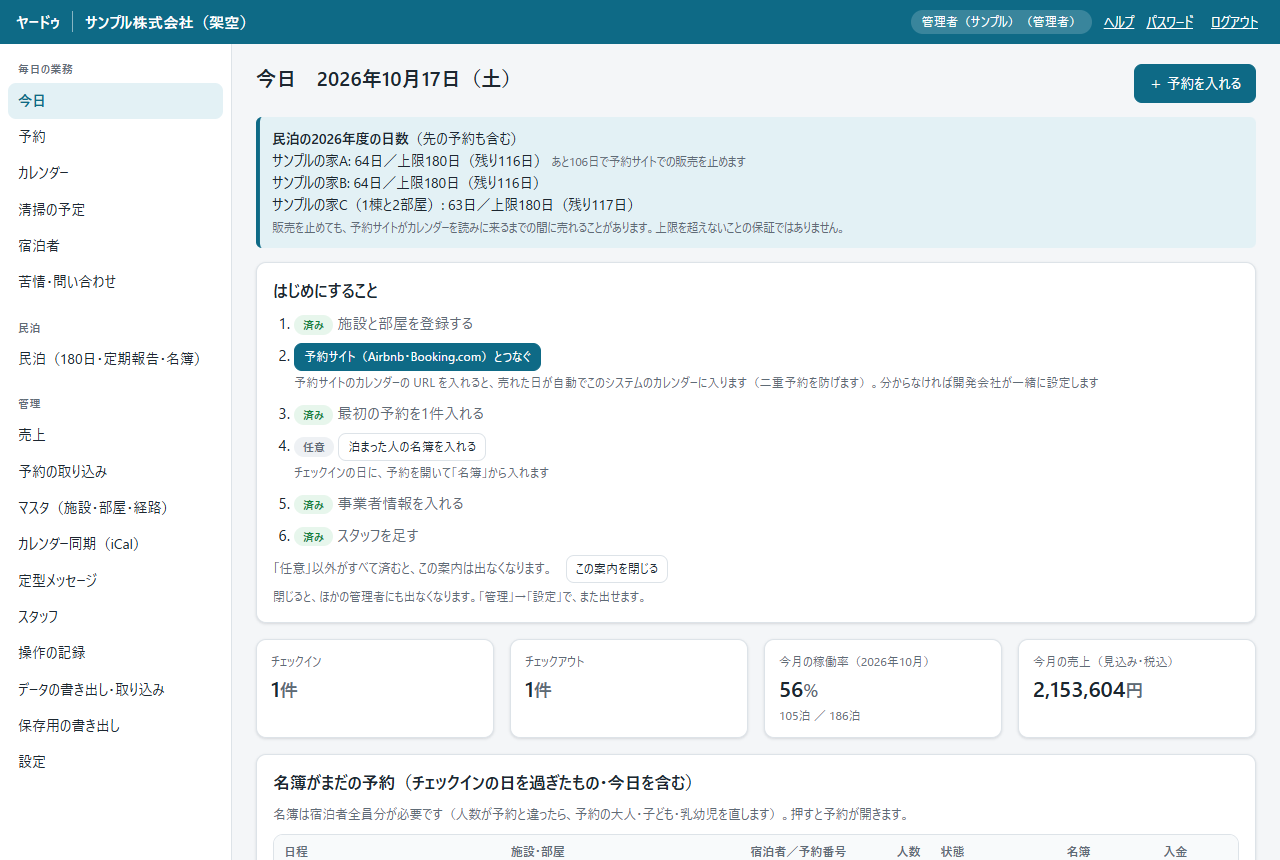
Task: Open the 今日 sidebar page
Action: pyautogui.click(x=115, y=101)
